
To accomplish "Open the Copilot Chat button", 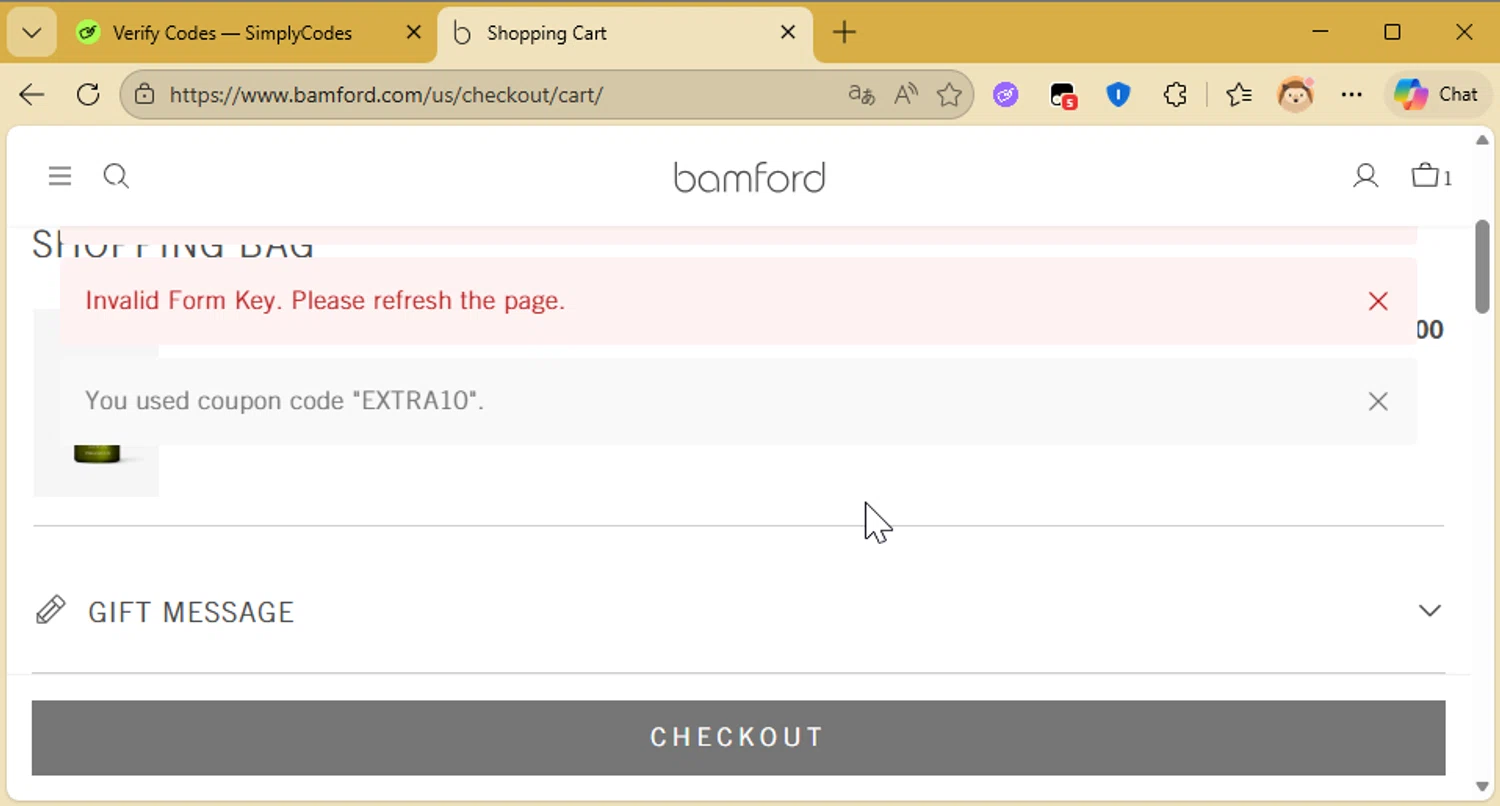I will coord(1437,95).
